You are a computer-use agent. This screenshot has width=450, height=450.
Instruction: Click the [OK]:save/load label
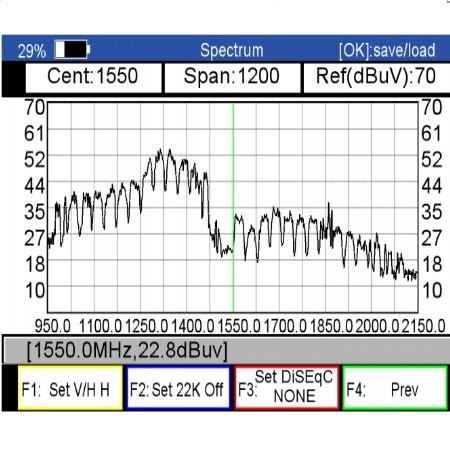[387, 51]
